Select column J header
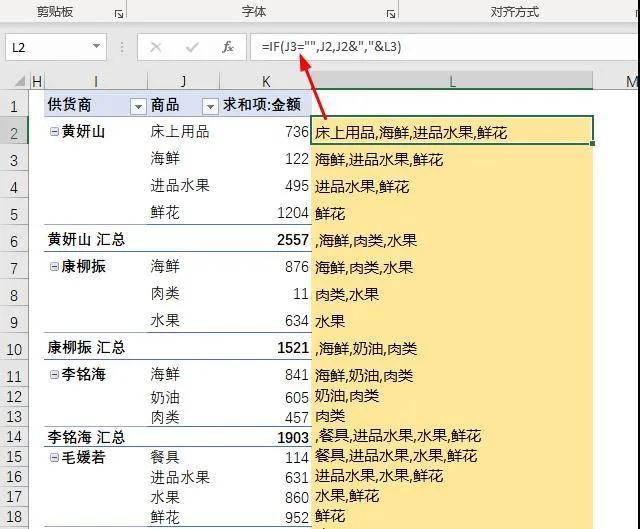The image size is (640, 529). click(183, 82)
